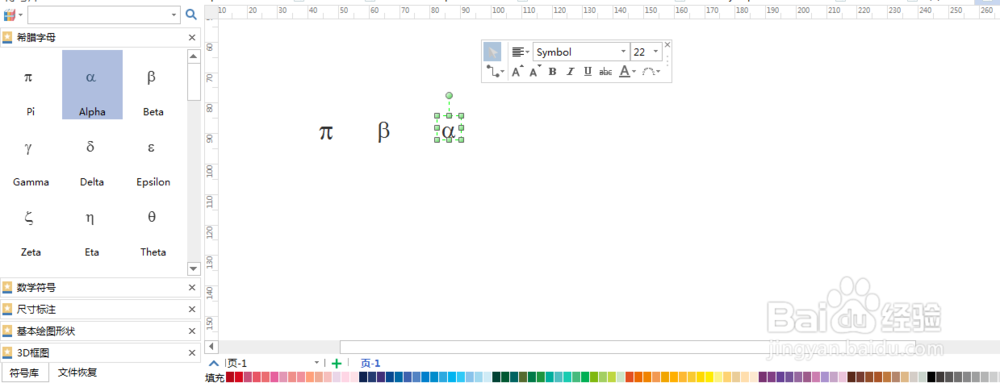This screenshot has width=1000, height=383.
Task: Select the Zeta symbol
Action: [x=30, y=225]
